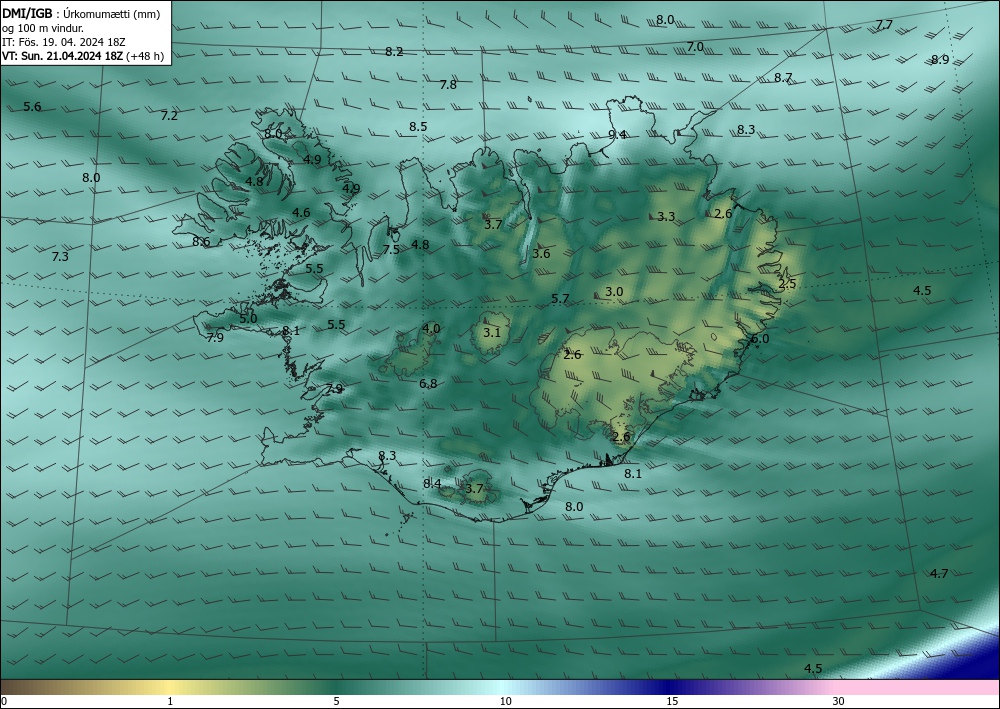
Task: Click the 3.6 value label
Action: click(541, 253)
